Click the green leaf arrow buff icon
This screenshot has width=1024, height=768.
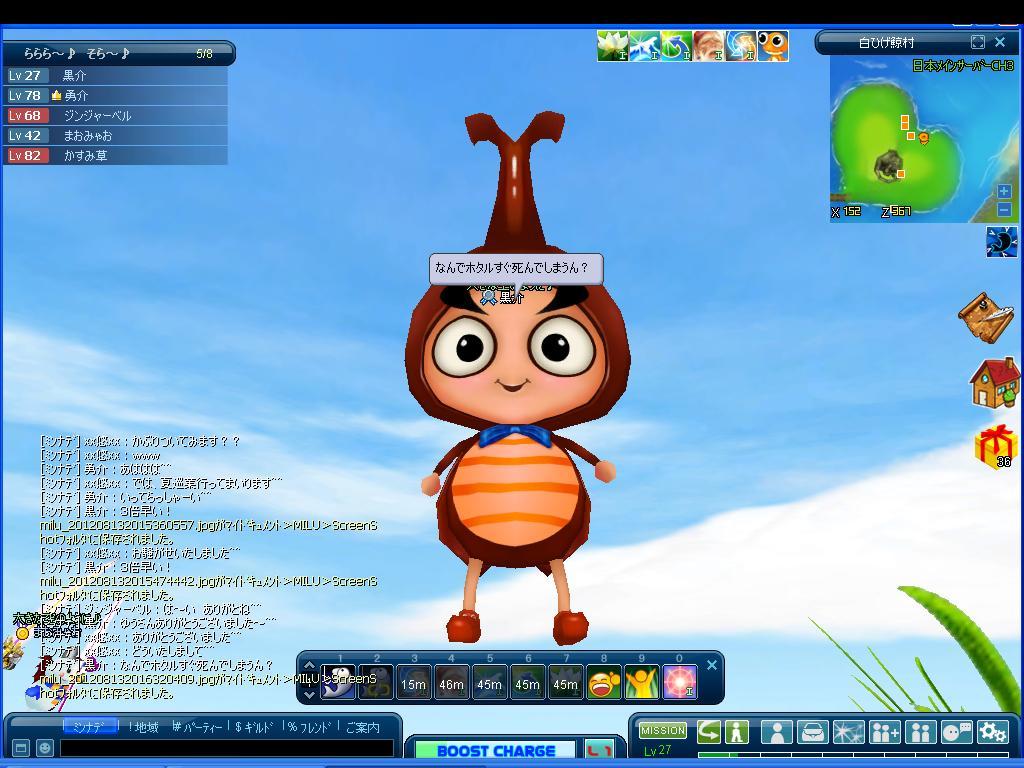coord(677,46)
